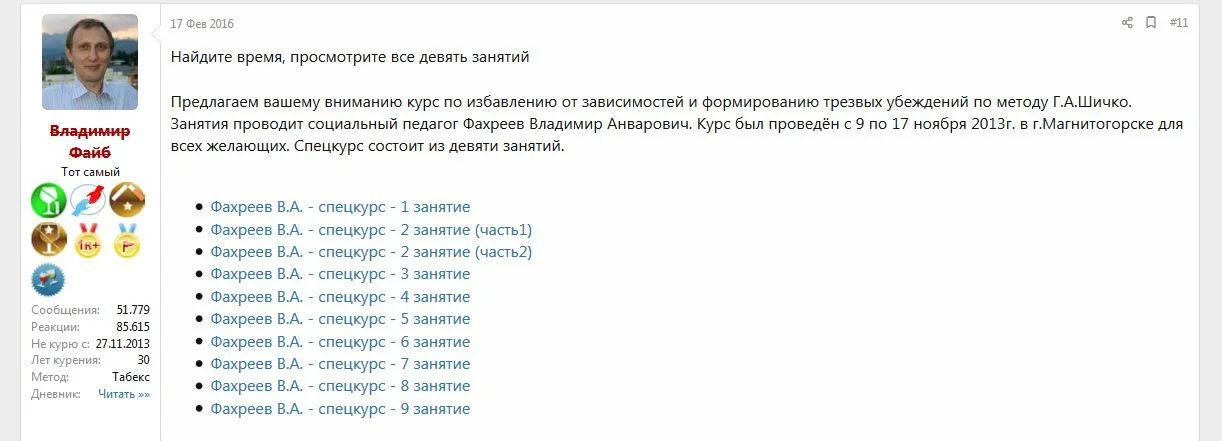Click the 17 Фев 2016 post date
Viewport: 1222px width, 441px height.
[202, 24]
